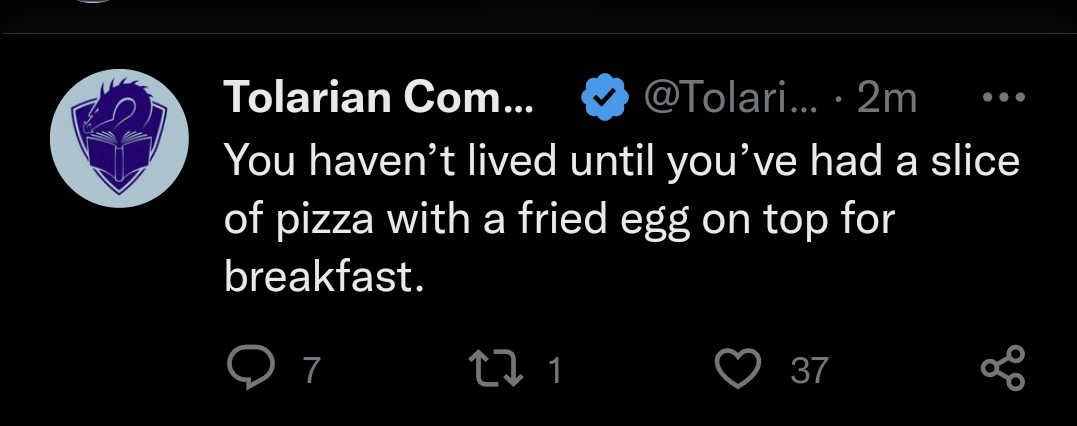
Task: Click the word "breakfast." in the tweet
Action: [x=324, y=277]
